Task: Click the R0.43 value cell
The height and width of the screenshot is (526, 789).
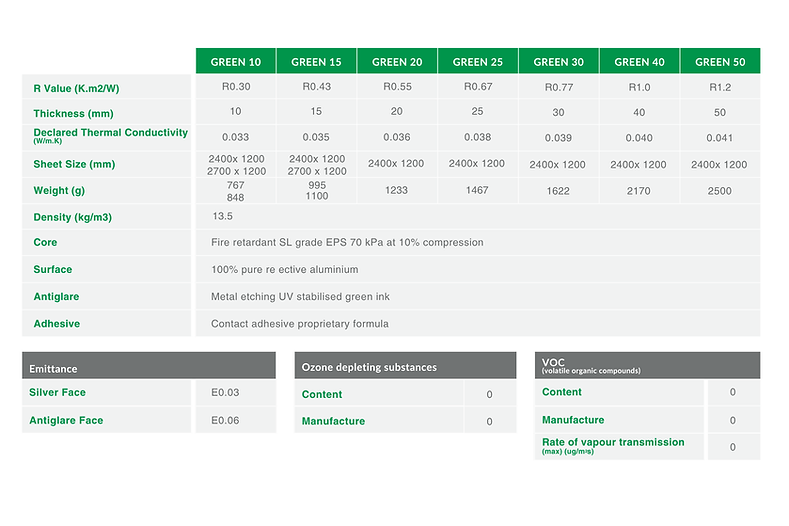Action: point(316,88)
